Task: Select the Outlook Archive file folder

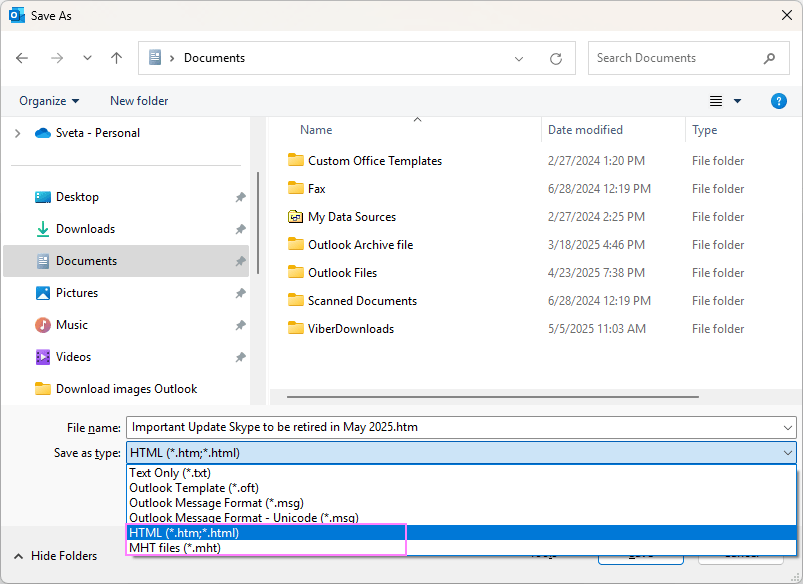Action: pyautogui.click(x=361, y=245)
